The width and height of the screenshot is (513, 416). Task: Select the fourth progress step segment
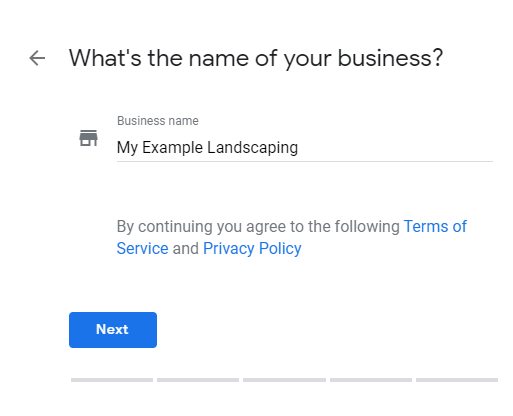(371, 380)
